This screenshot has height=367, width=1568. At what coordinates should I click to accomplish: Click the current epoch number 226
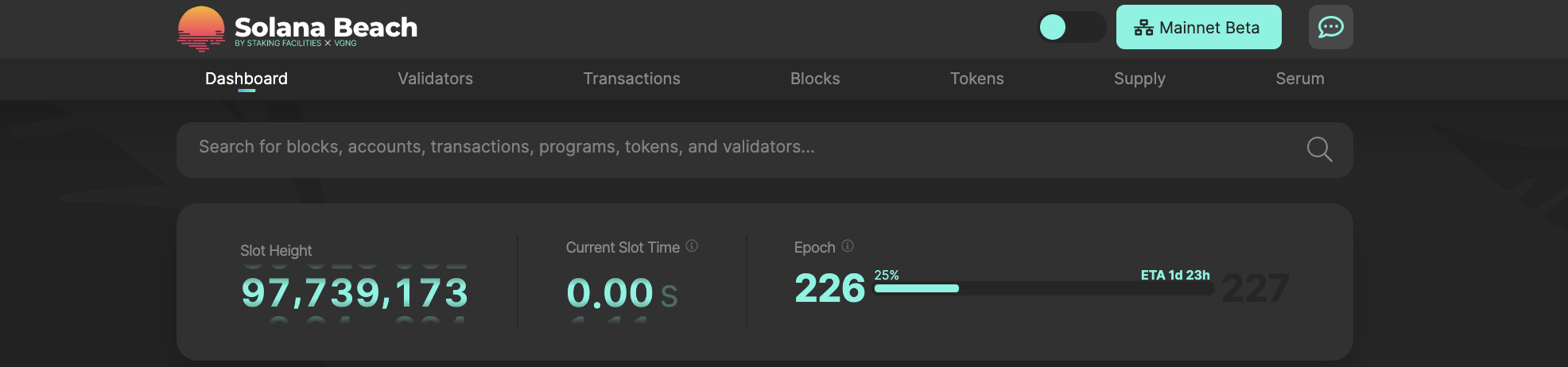click(x=829, y=288)
